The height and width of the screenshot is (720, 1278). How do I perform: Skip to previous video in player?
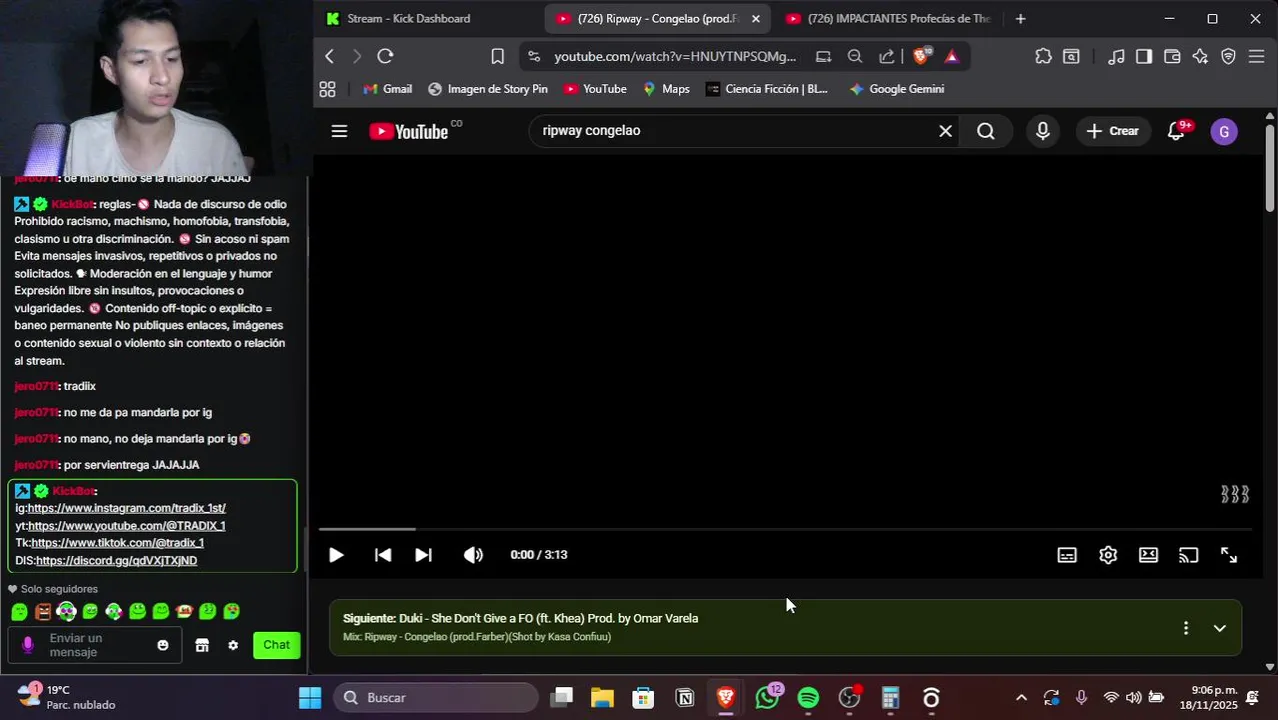pos(383,555)
